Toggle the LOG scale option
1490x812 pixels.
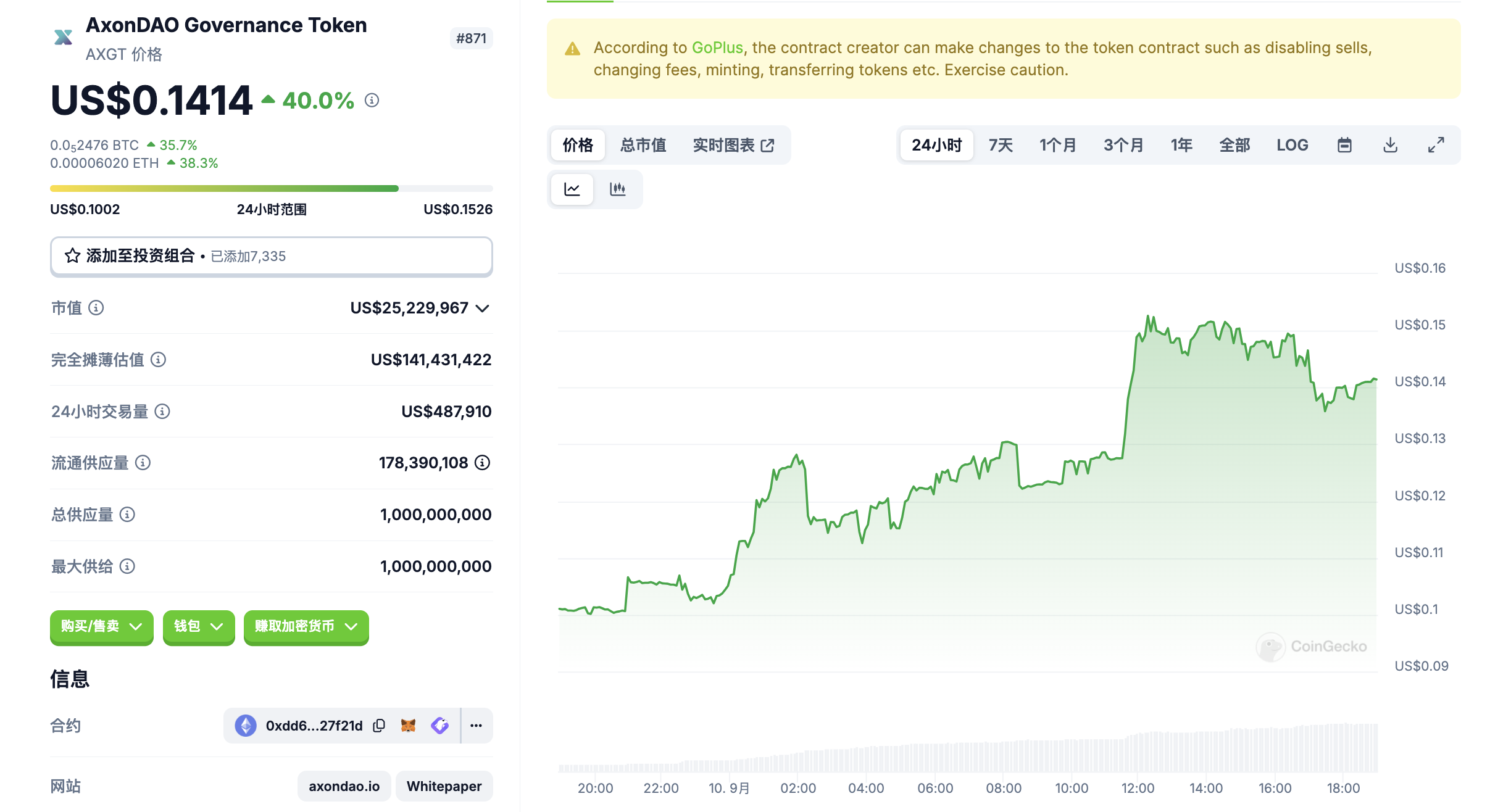coord(1292,145)
